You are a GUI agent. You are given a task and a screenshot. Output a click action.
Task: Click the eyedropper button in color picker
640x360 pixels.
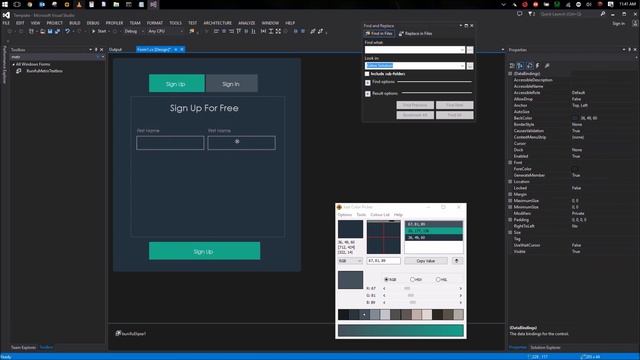coord(457,260)
